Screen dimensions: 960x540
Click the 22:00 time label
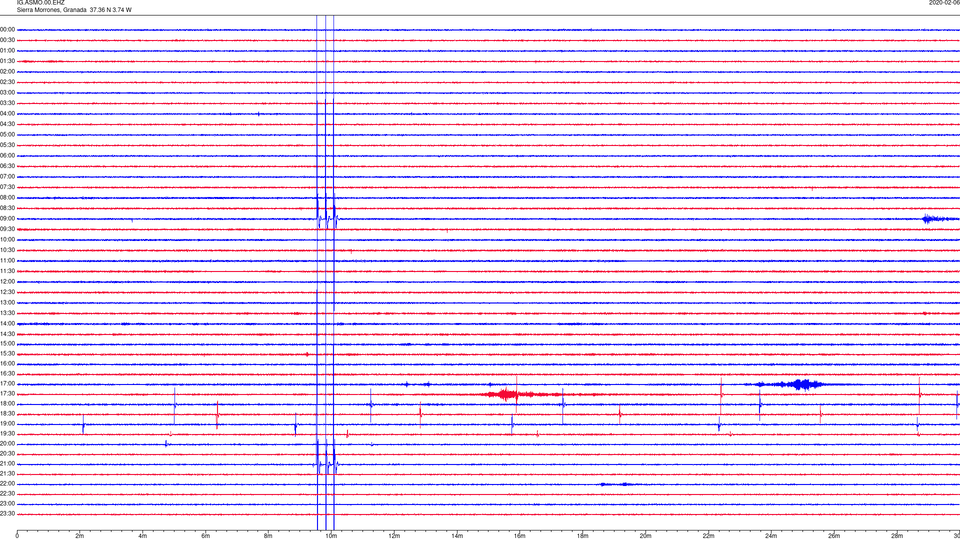[x=7, y=484]
